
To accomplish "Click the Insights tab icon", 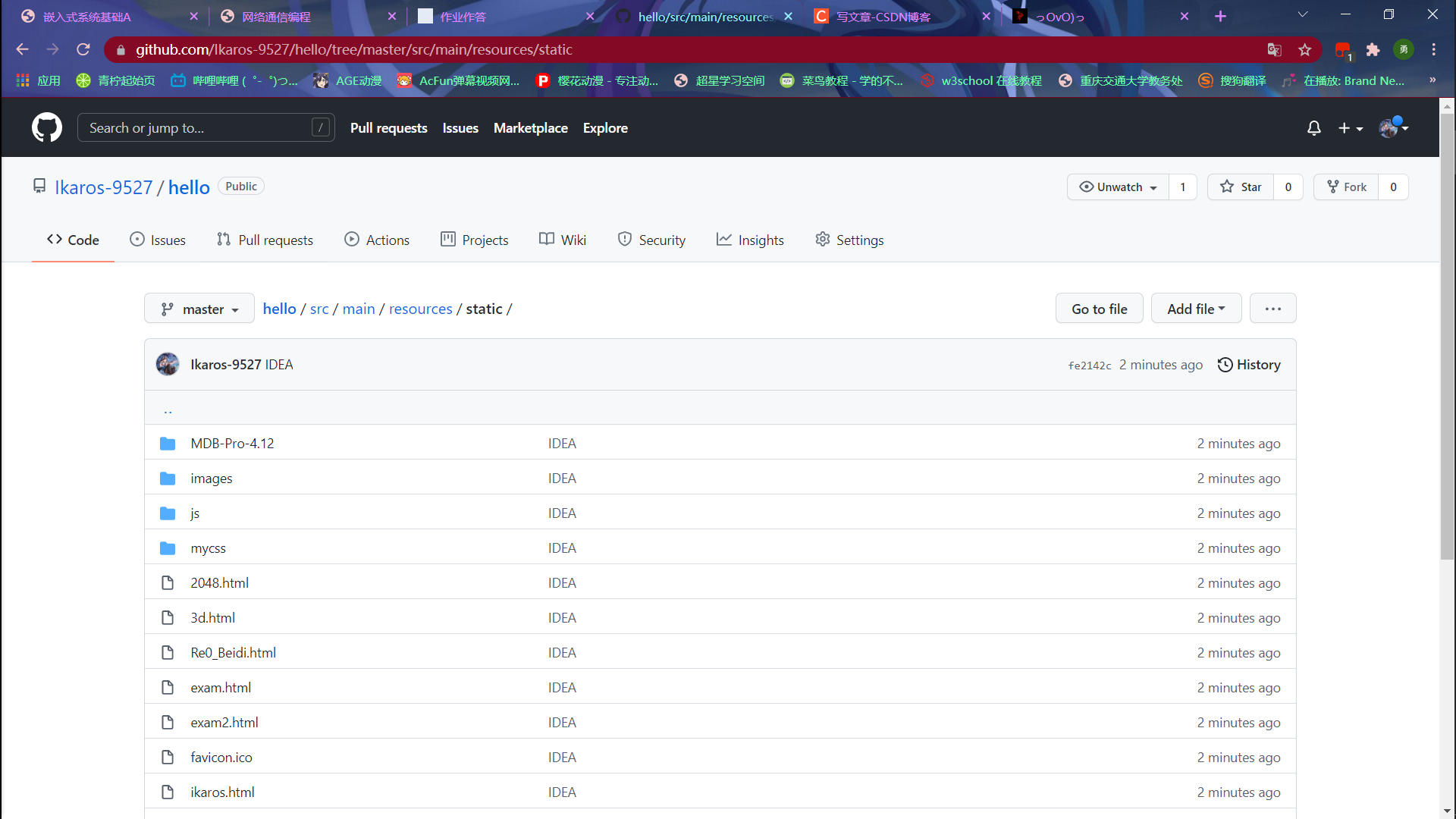I will (x=721, y=240).
